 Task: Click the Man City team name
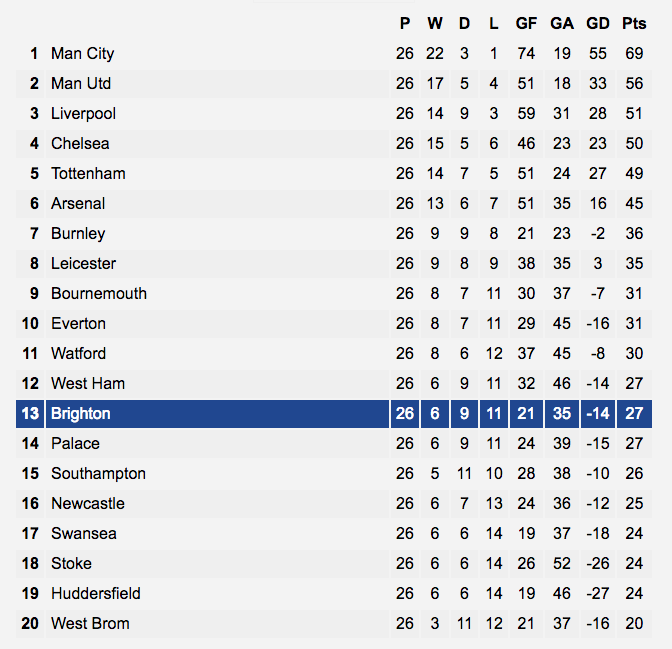(x=82, y=54)
